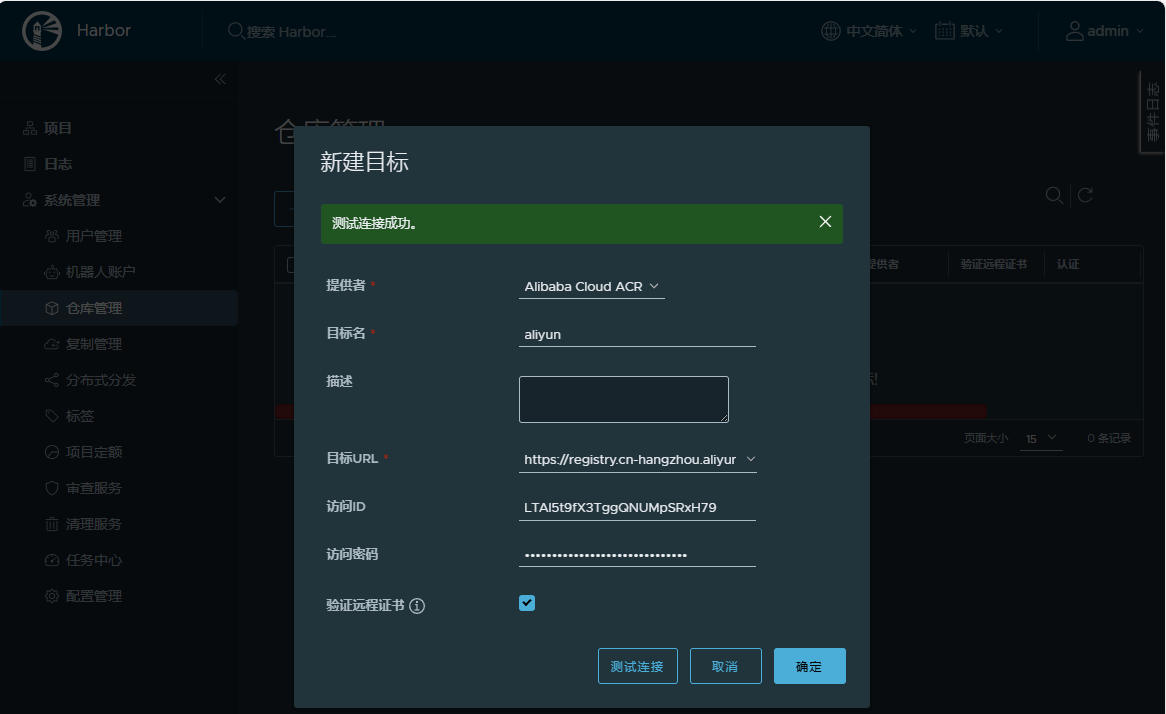The width and height of the screenshot is (1166, 714).
Task: Open the 提供者 Alibaba Cloud ACR dropdown
Action: tap(592, 286)
